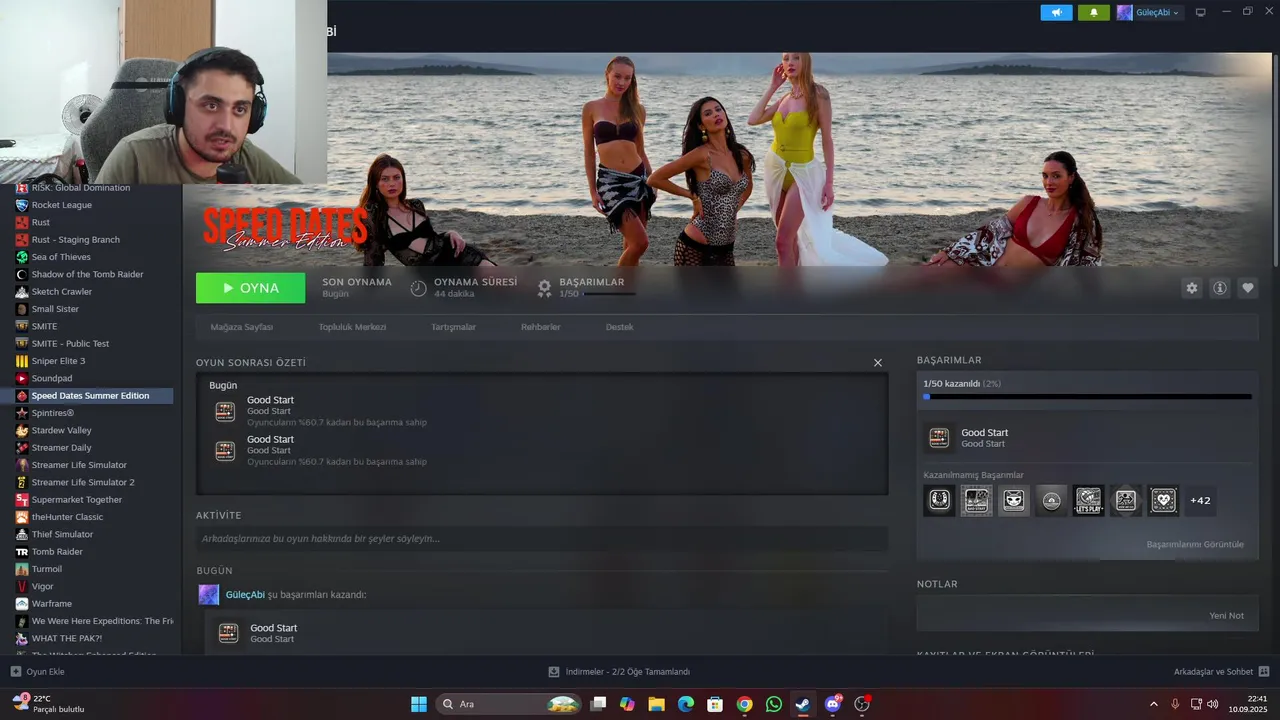The height and width of the screenshot is (720, 1280).
Task: Open Arkadaşlar ve Sohbet panel
Action: (x=1221, y=672)
